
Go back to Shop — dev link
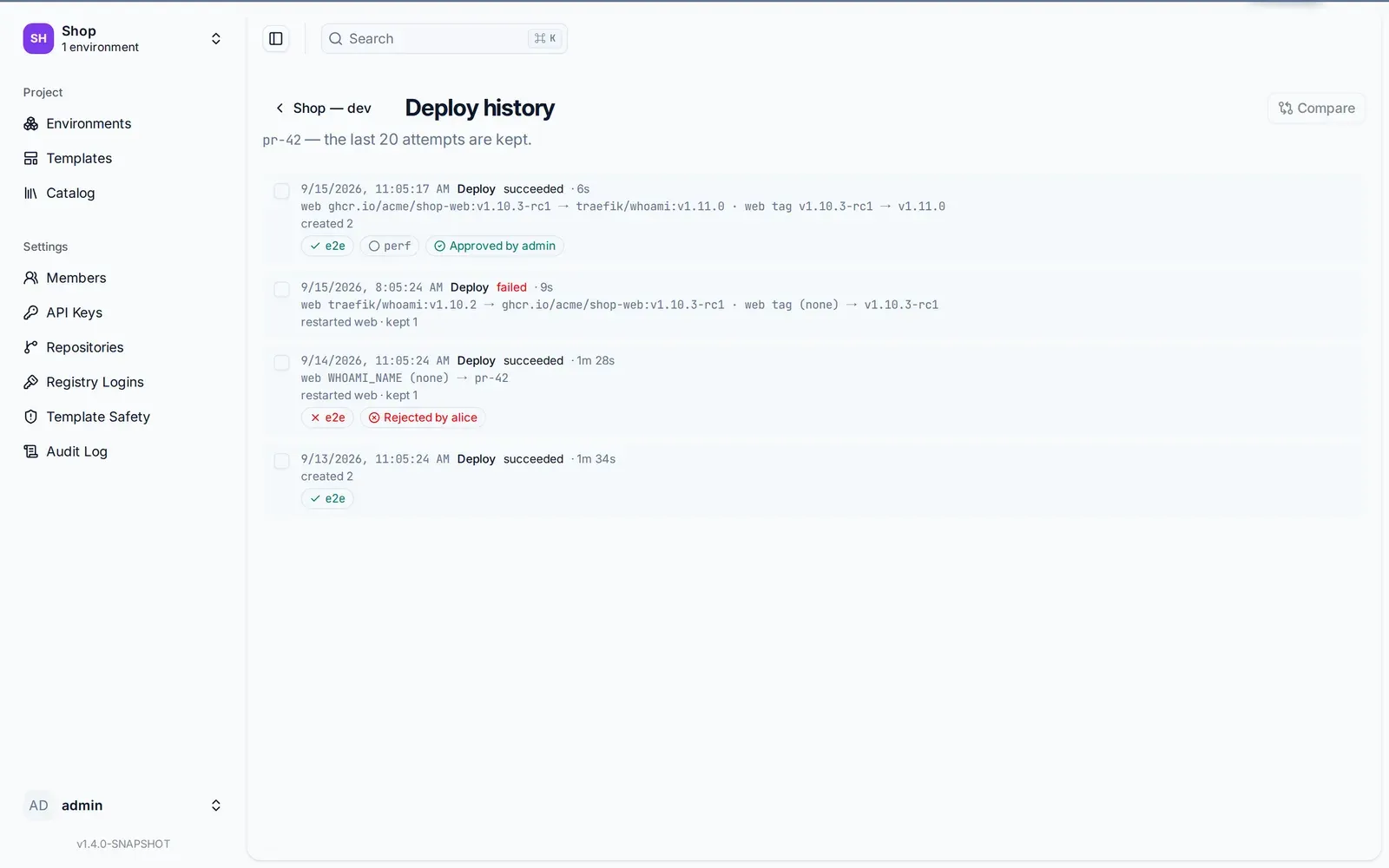point(323,108)
